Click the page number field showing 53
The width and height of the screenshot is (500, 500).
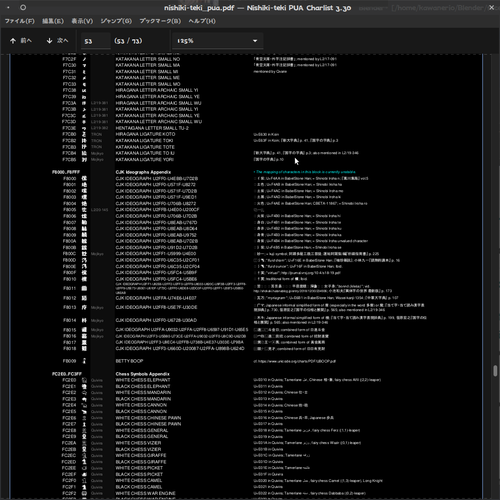point(96,41)
